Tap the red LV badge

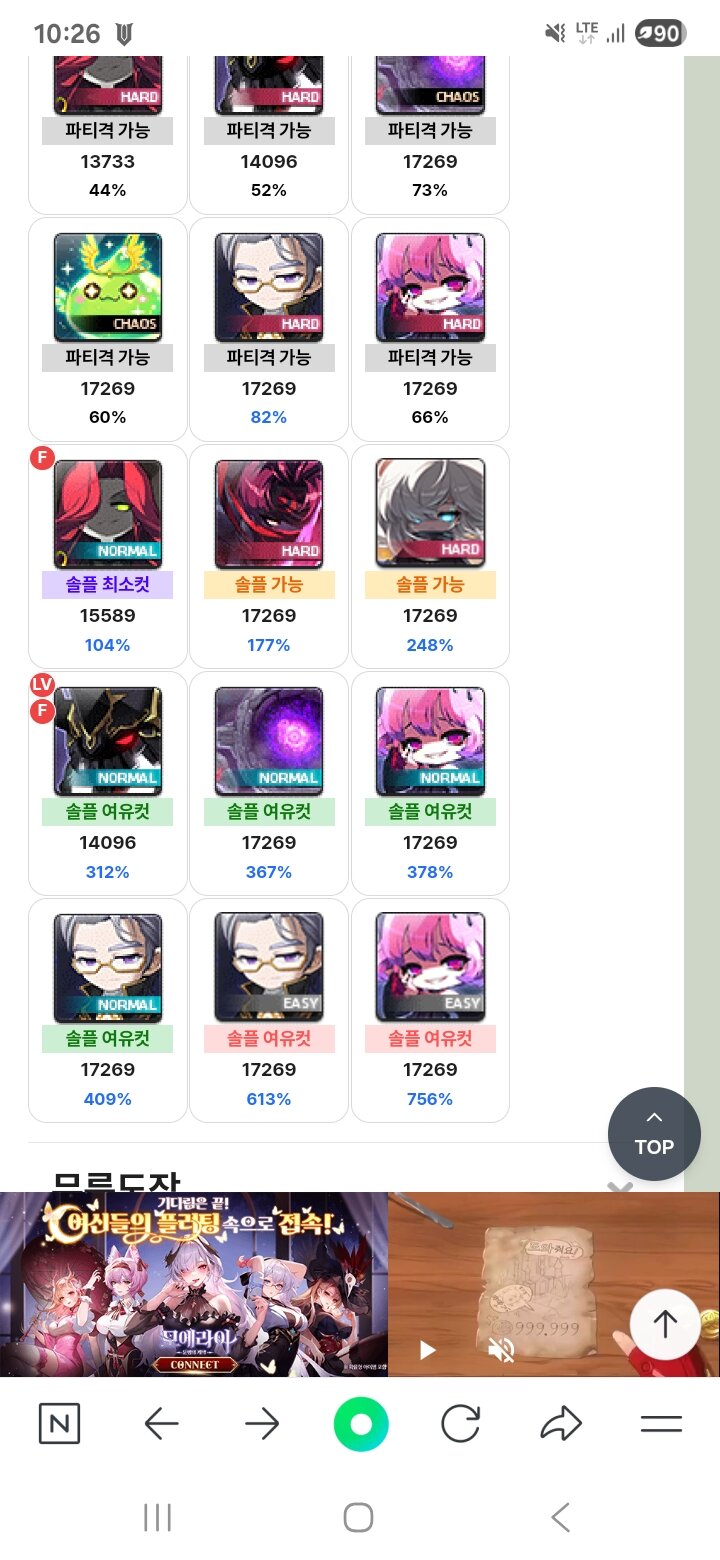[x=42, y=685]
